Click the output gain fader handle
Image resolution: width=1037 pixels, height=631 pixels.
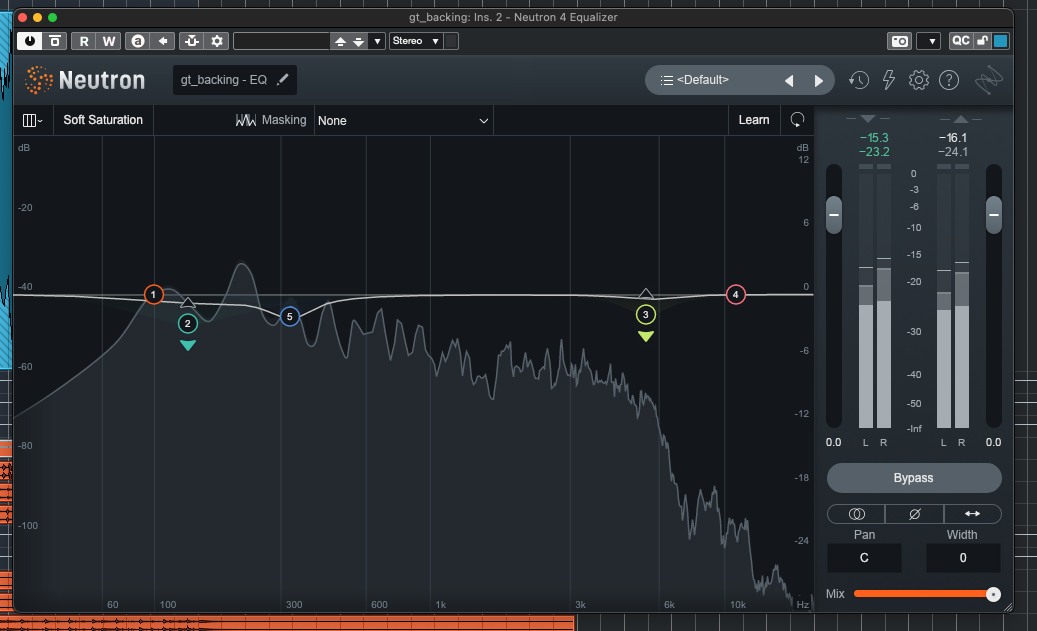(x=993, y=215)
